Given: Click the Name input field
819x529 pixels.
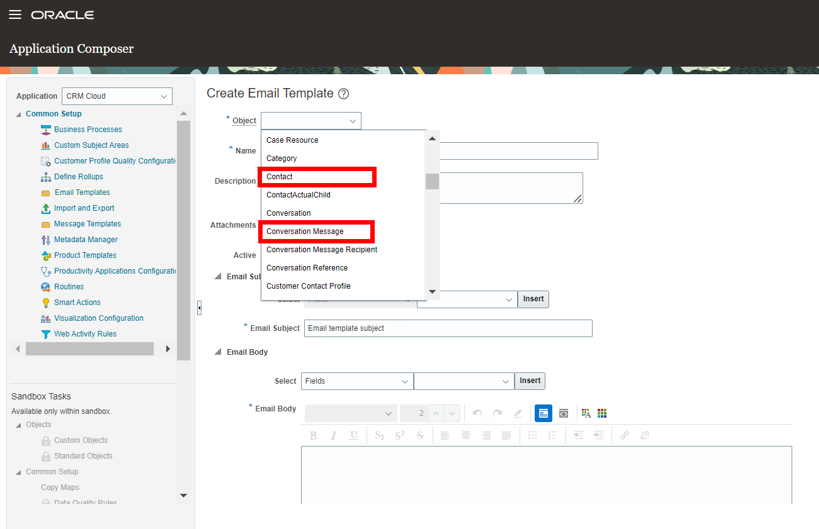Looking at the screenshot, I should (519, 151).
